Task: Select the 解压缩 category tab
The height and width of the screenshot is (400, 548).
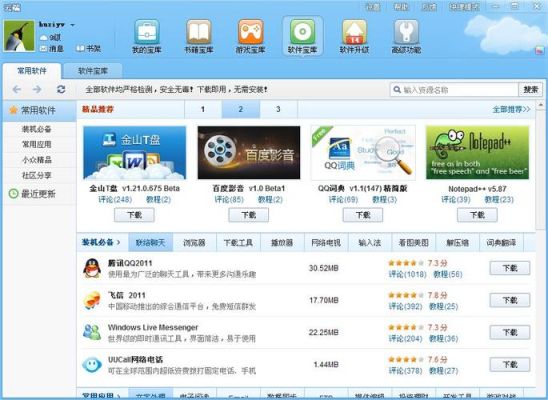Action: (457, 242)
